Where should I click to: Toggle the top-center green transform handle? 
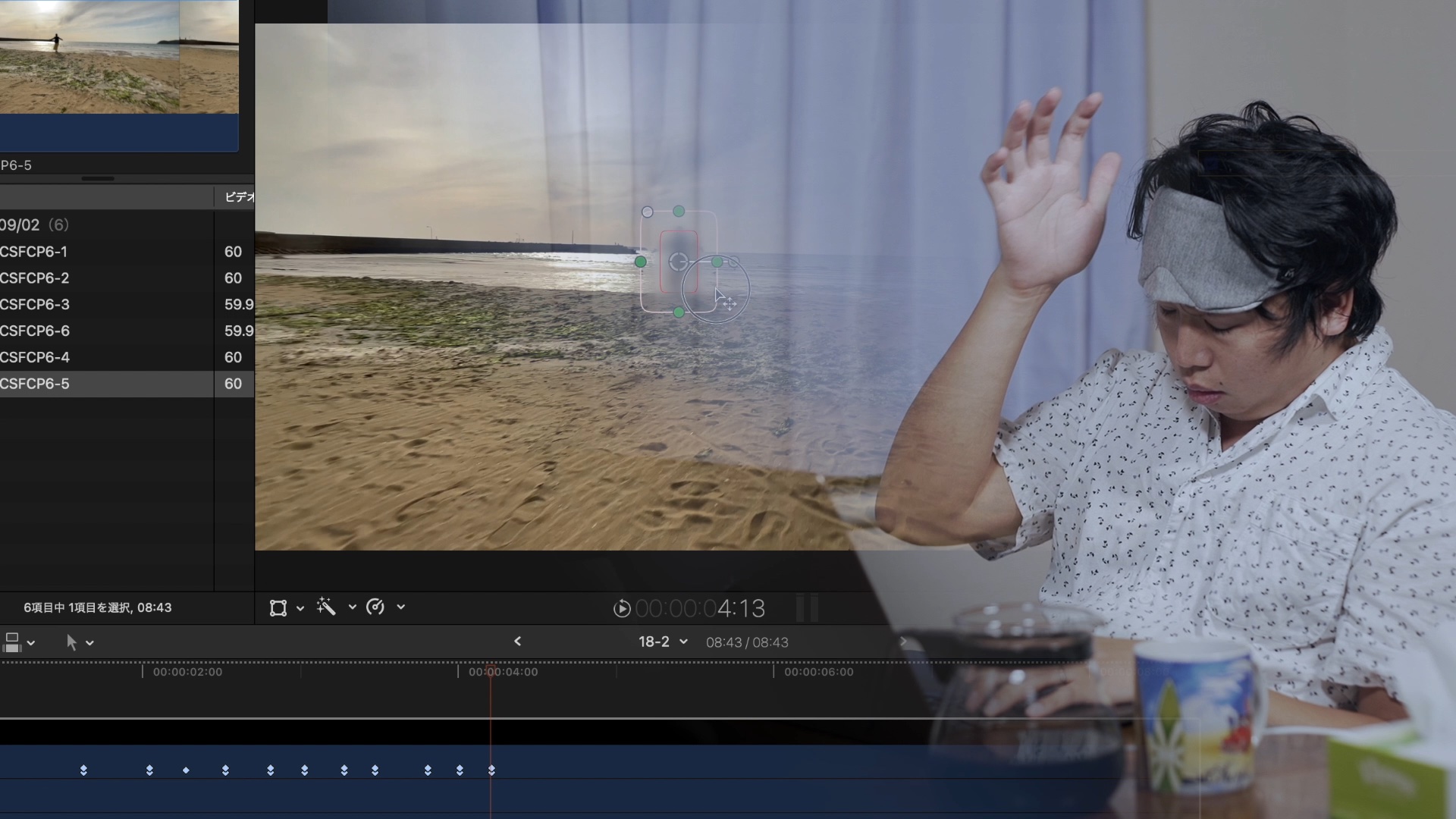click(x=678, y=212)
